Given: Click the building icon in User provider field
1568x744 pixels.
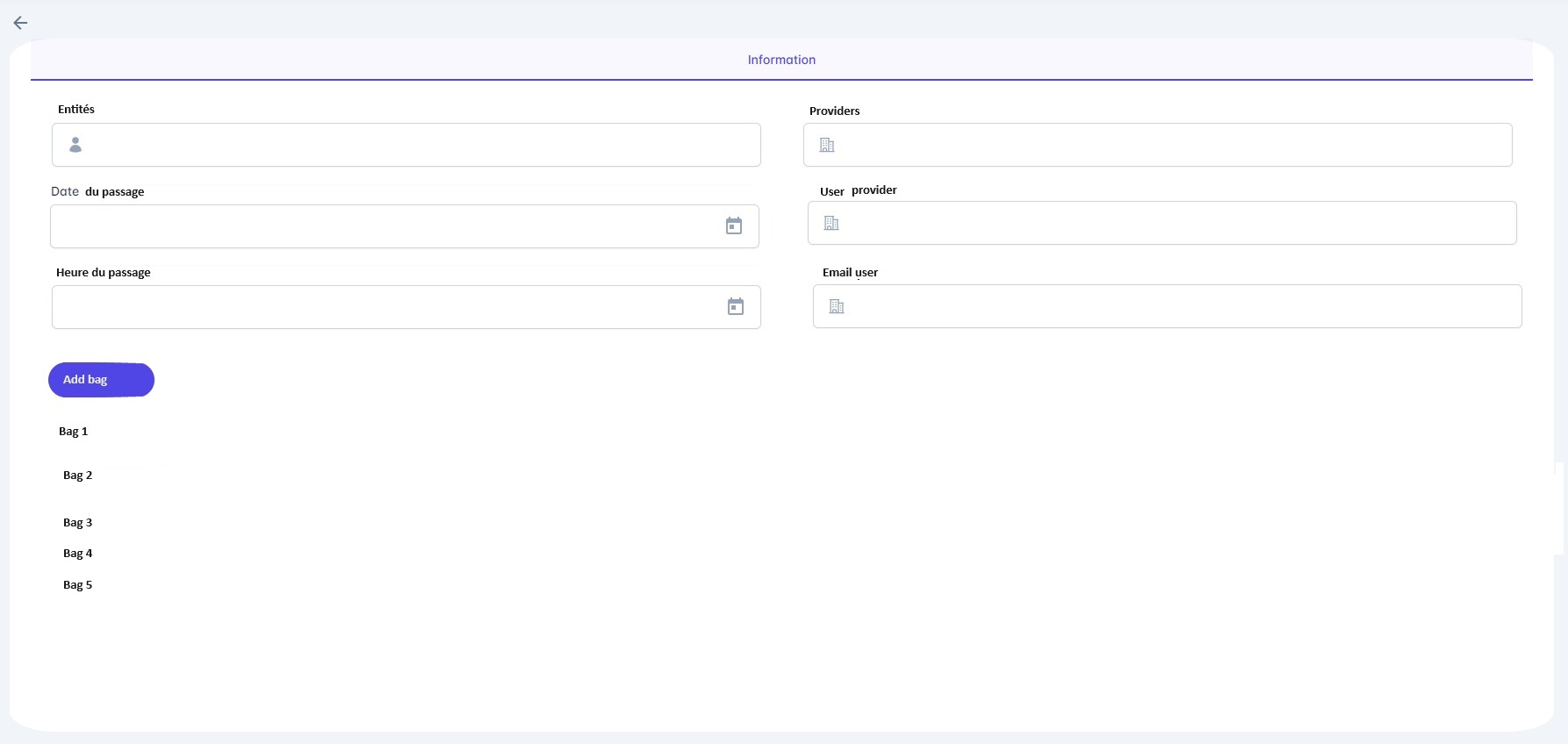Looking at the screenshot, I should tap(831, 223).
